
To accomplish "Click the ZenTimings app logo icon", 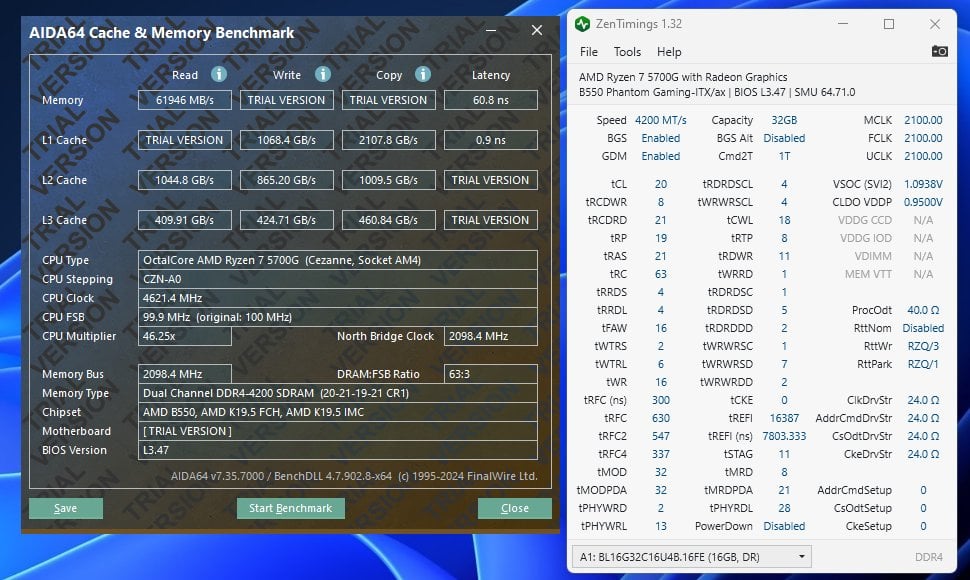I will [x=582, y=24].
